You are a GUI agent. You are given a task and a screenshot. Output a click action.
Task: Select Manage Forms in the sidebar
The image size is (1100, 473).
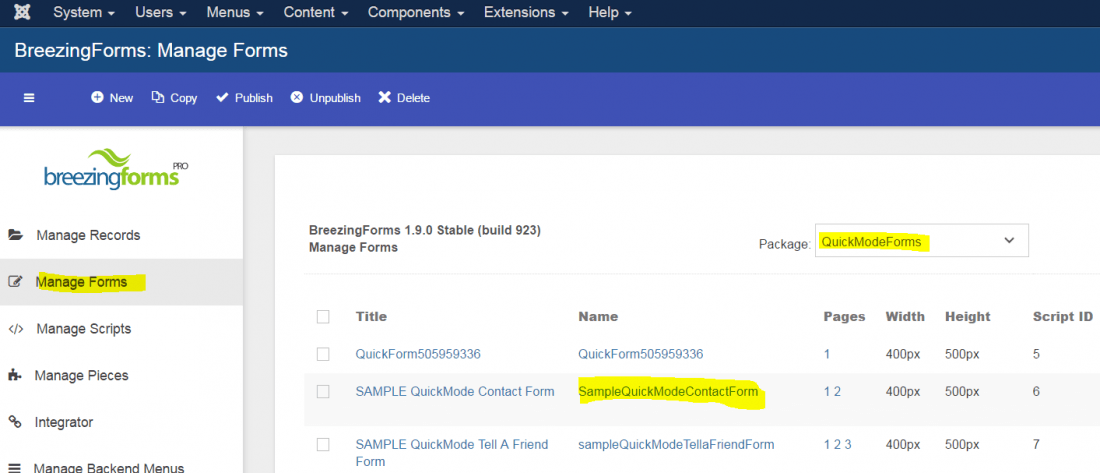point(82,282)
